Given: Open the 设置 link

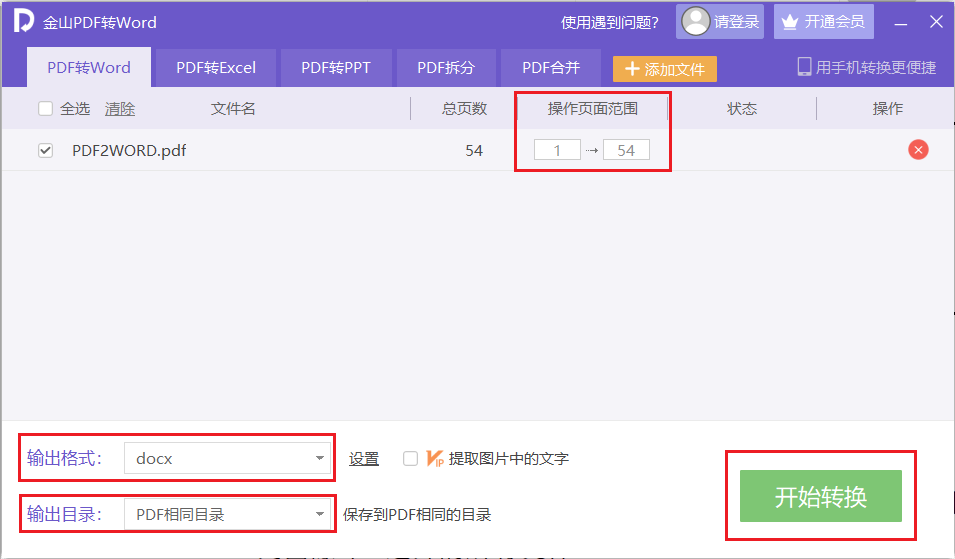Looking at the screenshot, I should pyautogui.click(x=364, y=459).
